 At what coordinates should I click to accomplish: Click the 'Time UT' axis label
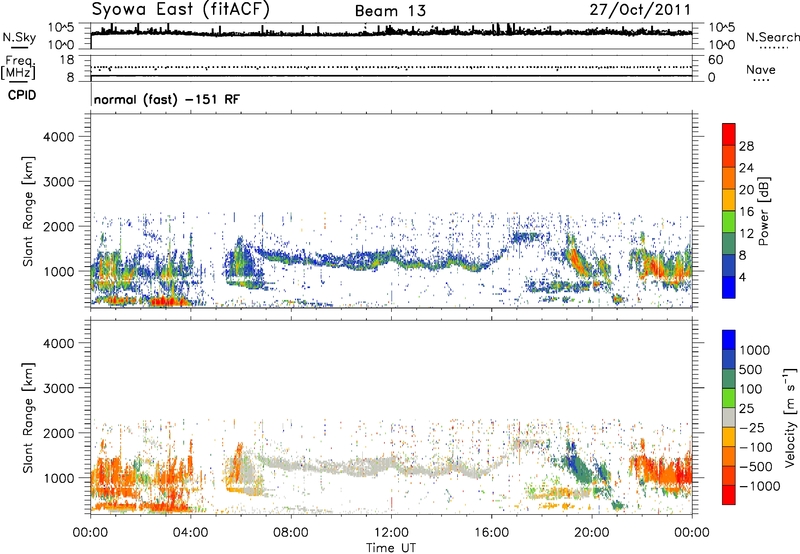(391, 548)
